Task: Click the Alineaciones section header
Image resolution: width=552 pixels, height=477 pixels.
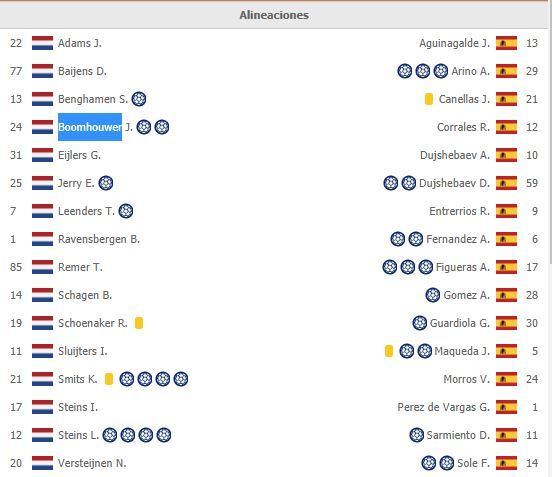Action: (x=274, y=15)
